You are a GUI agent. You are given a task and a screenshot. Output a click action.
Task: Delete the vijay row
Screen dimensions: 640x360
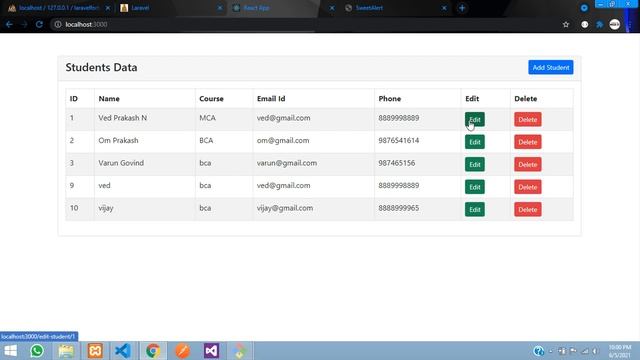pyautogui.click(x=528, y=209)
